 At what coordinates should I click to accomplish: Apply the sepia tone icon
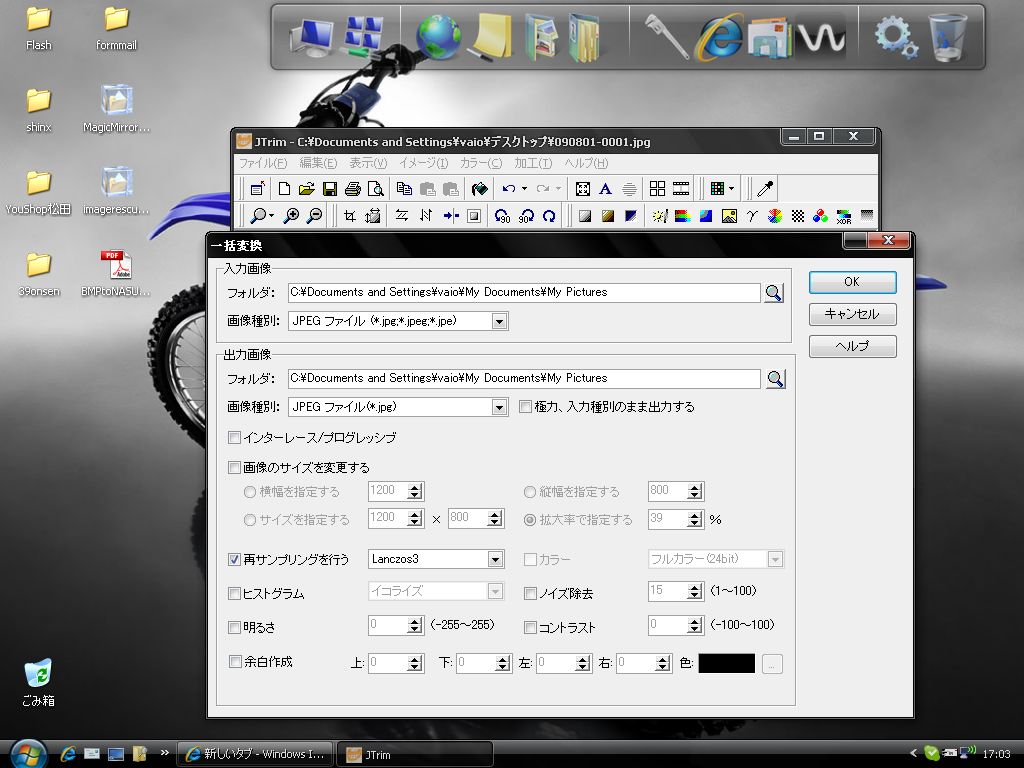tap(608, 216)
